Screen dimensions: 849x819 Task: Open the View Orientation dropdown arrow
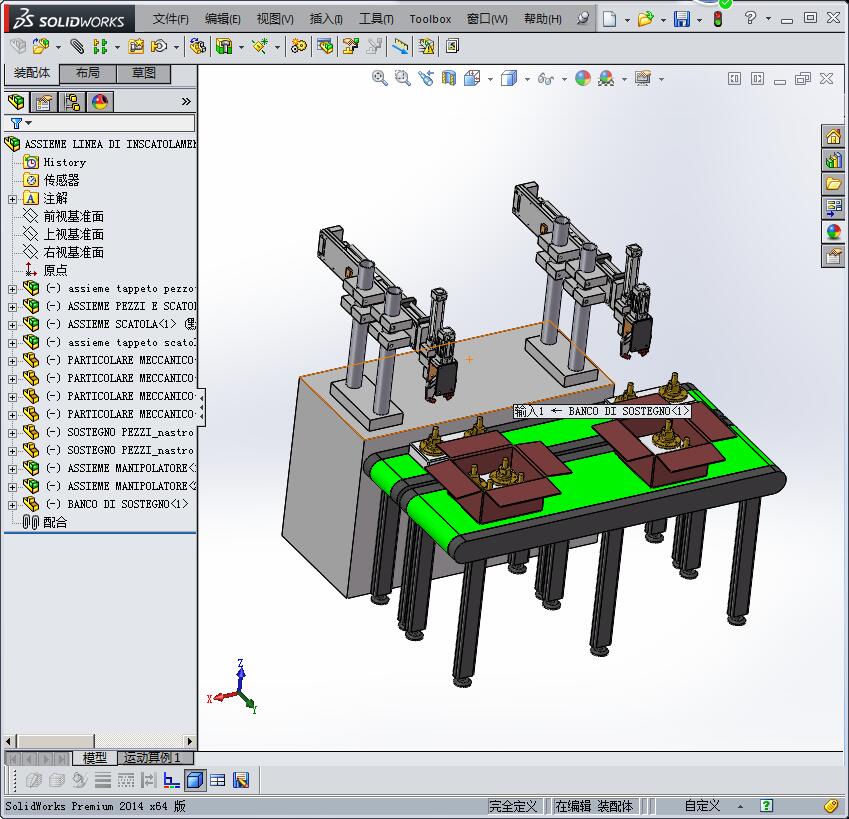click(x=491, y=80)
